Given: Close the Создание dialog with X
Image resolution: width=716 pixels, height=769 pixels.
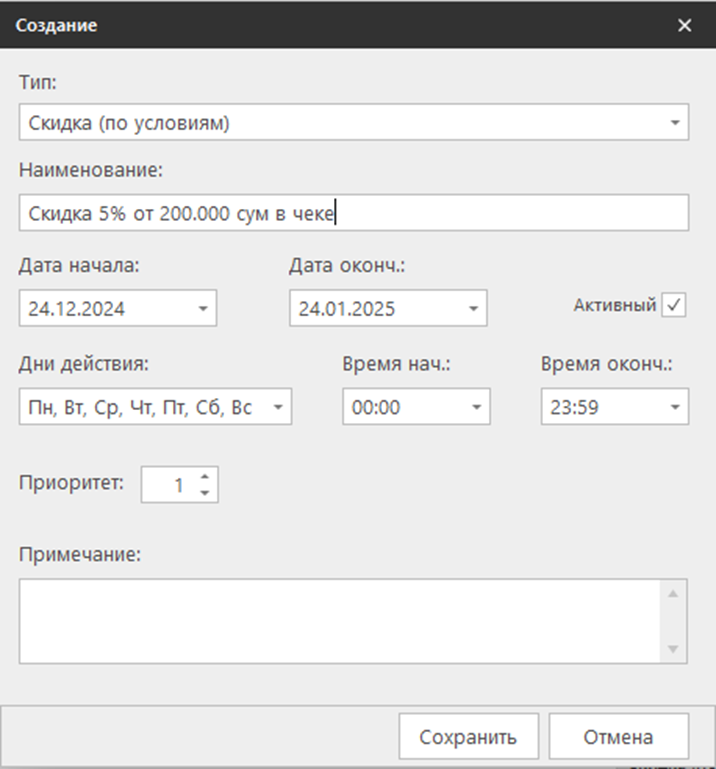Looking at the screenshot, I should point(684,26).
